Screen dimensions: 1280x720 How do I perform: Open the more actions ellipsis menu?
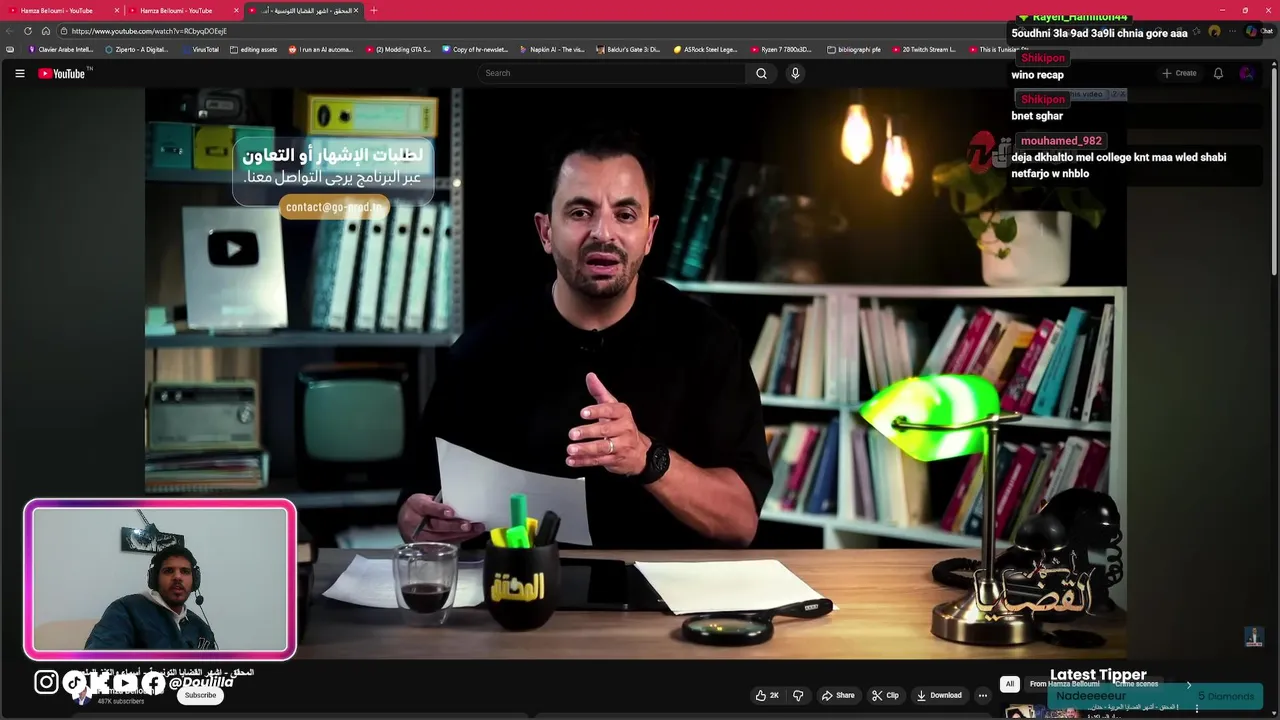click(x=983, y=695)
